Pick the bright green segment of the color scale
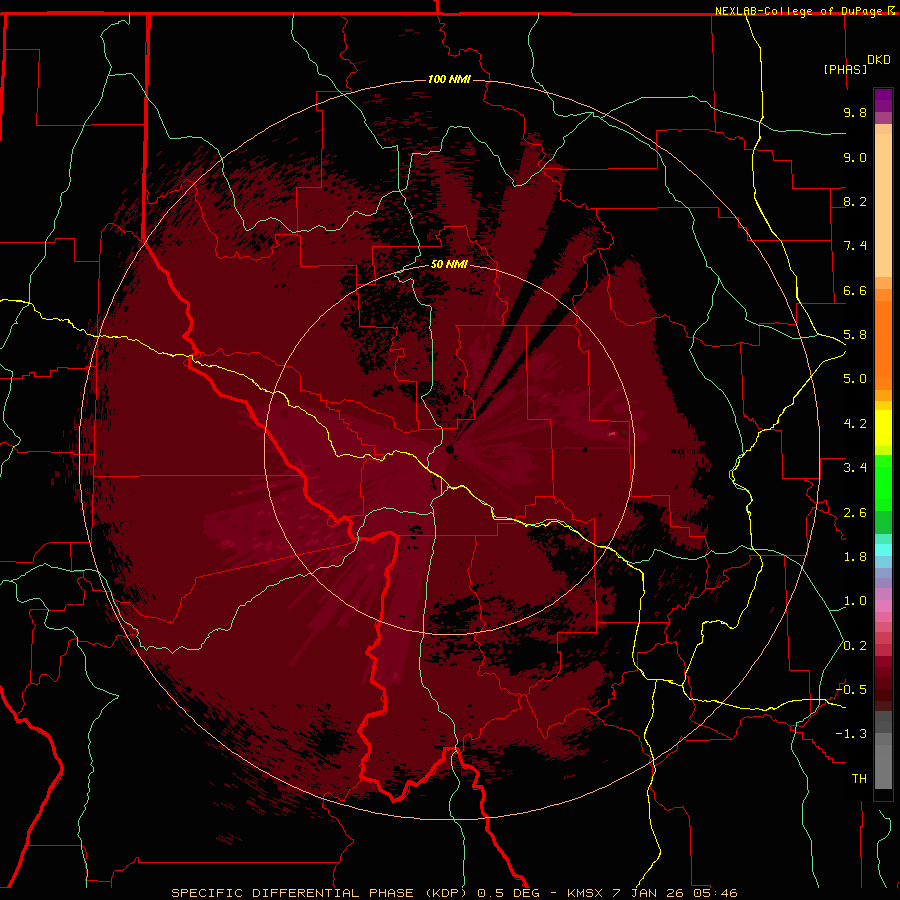 pos(883,485)
